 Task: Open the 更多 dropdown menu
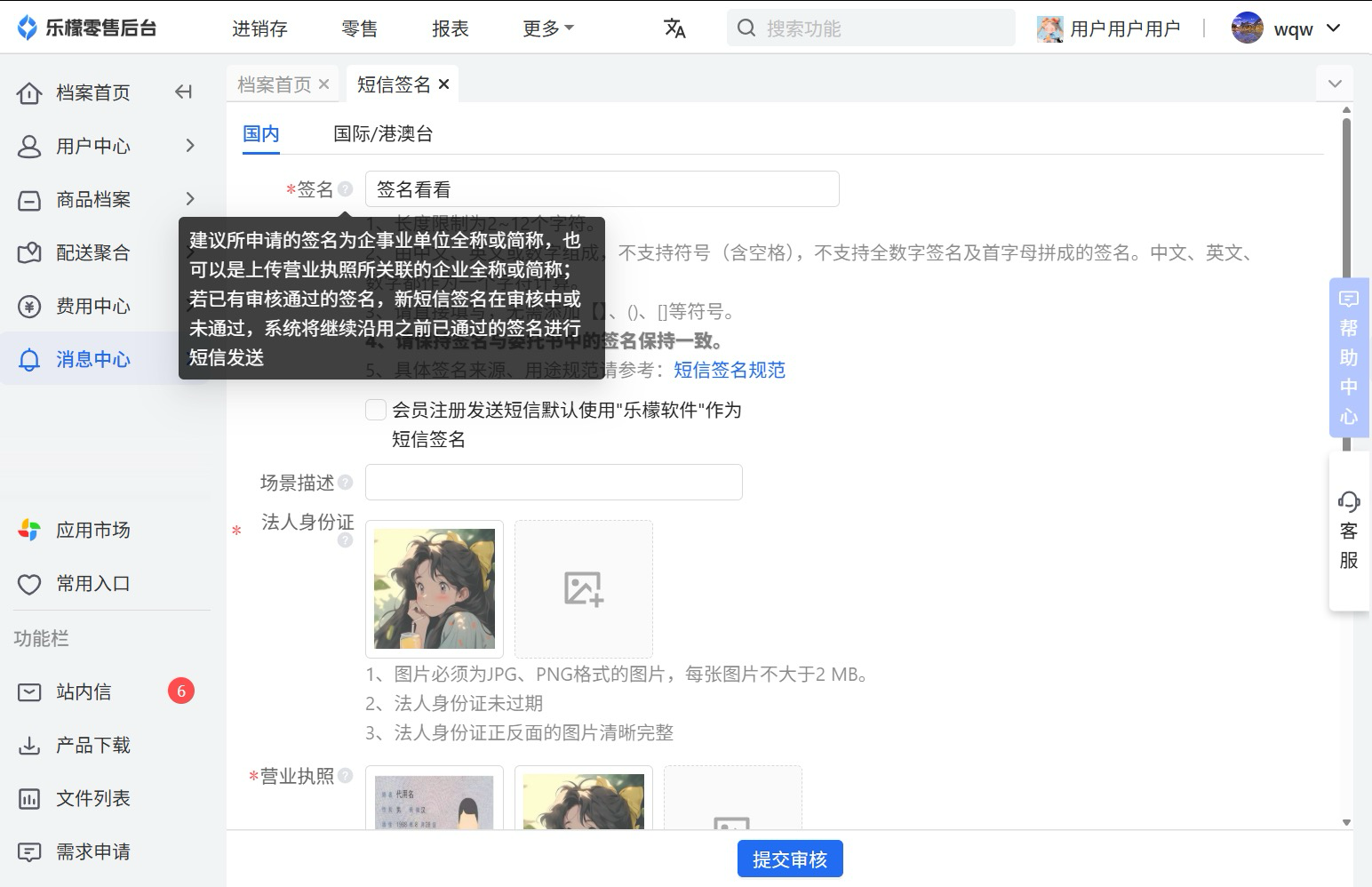[548, 28]
